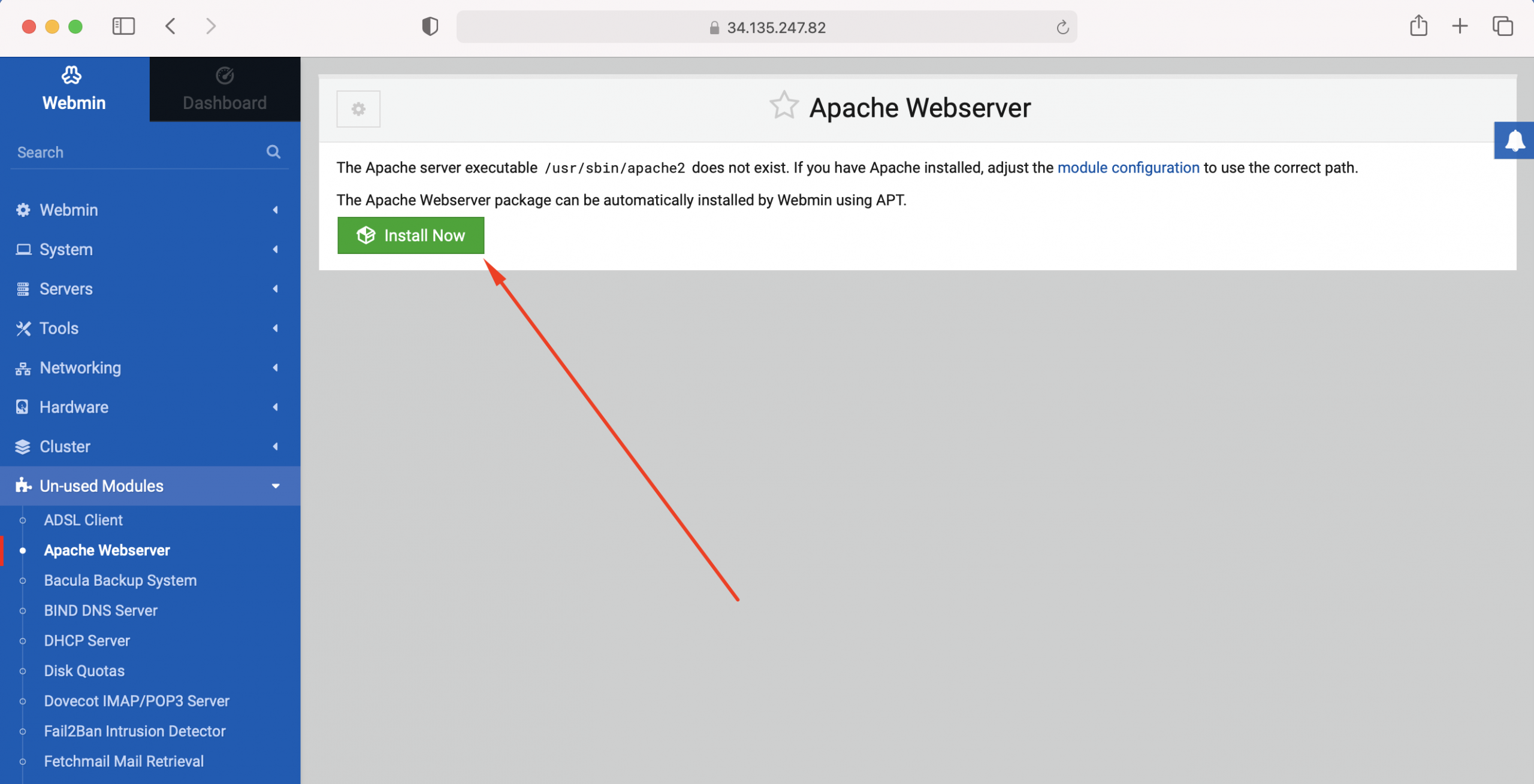The width and height of the screenshot is (1534, 784).
Task: Click the System laptop icon
Action: coord(23,249)
